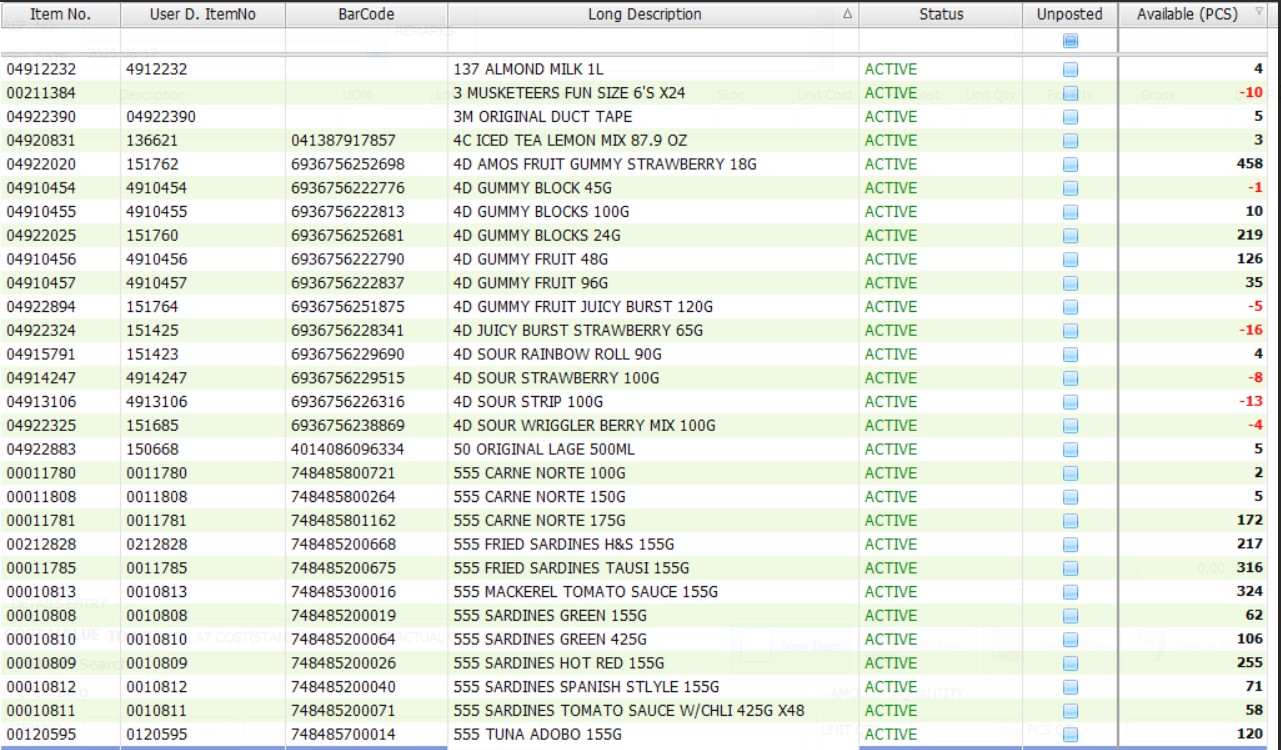Click description '555 CARNE NORTE 150G'
Screen dimensions: 1281x750
point(540,497)
